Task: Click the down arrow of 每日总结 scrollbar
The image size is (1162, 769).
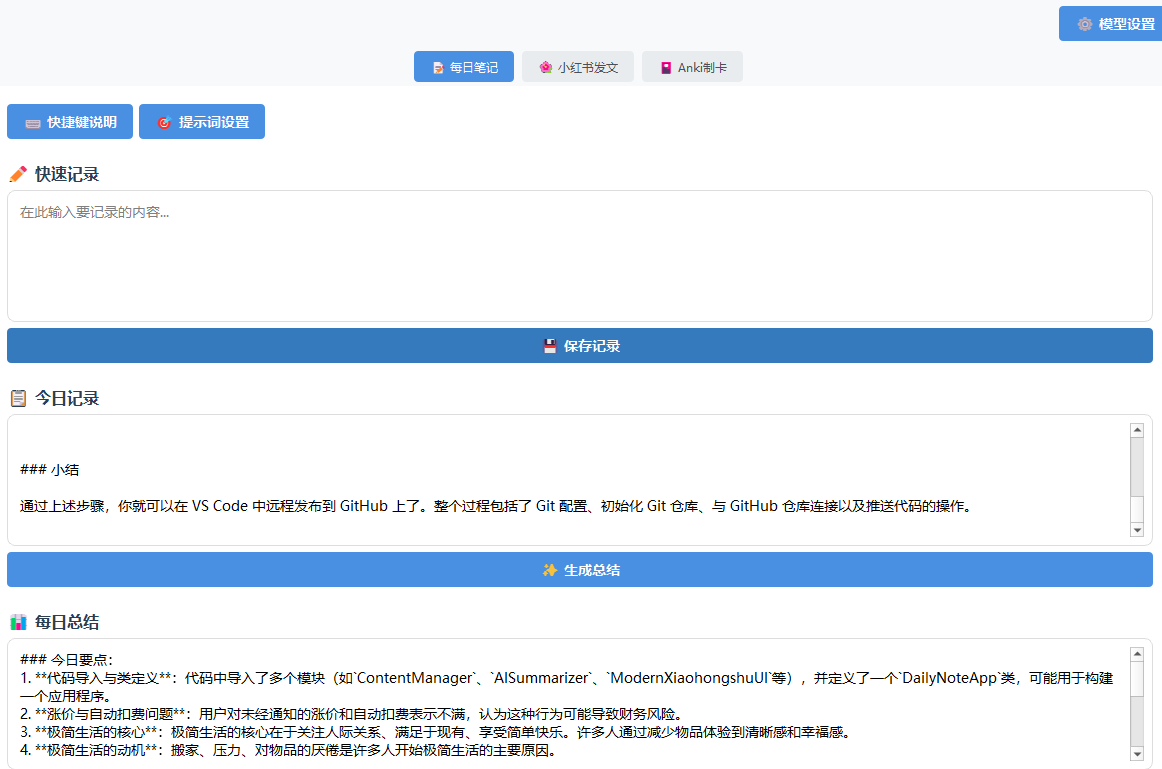Action: point(1137,754)
